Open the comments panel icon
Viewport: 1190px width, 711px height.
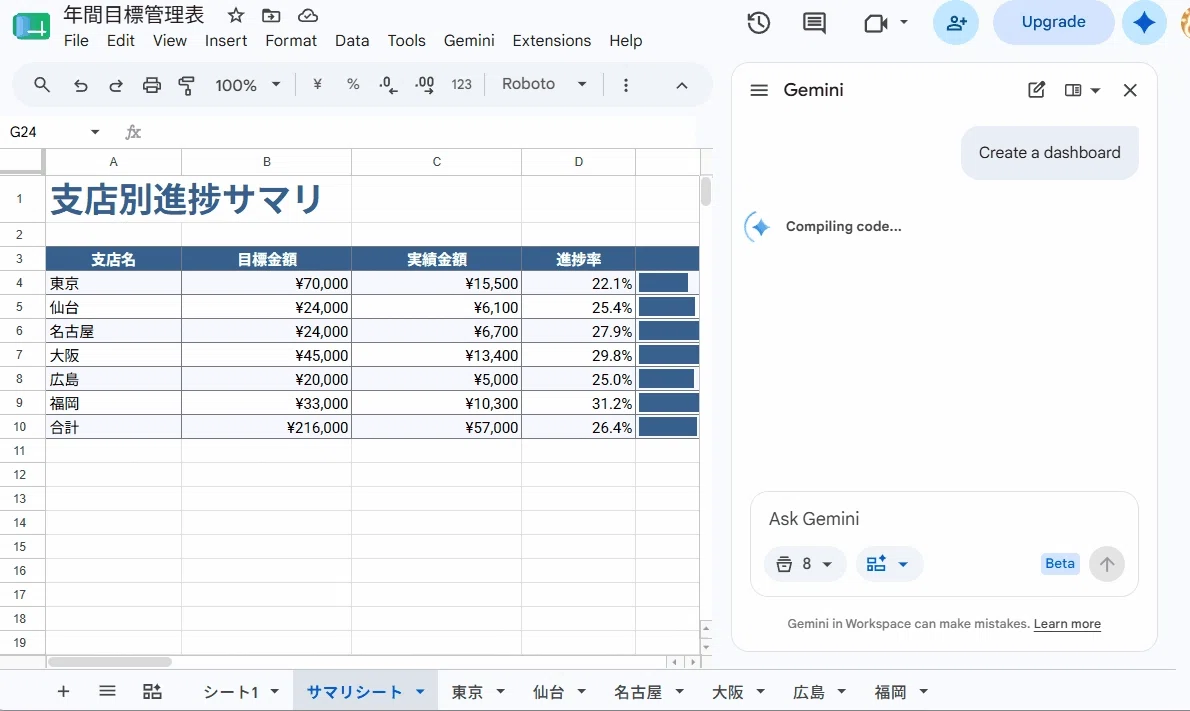pyautogui.click(x=814, y=23)
